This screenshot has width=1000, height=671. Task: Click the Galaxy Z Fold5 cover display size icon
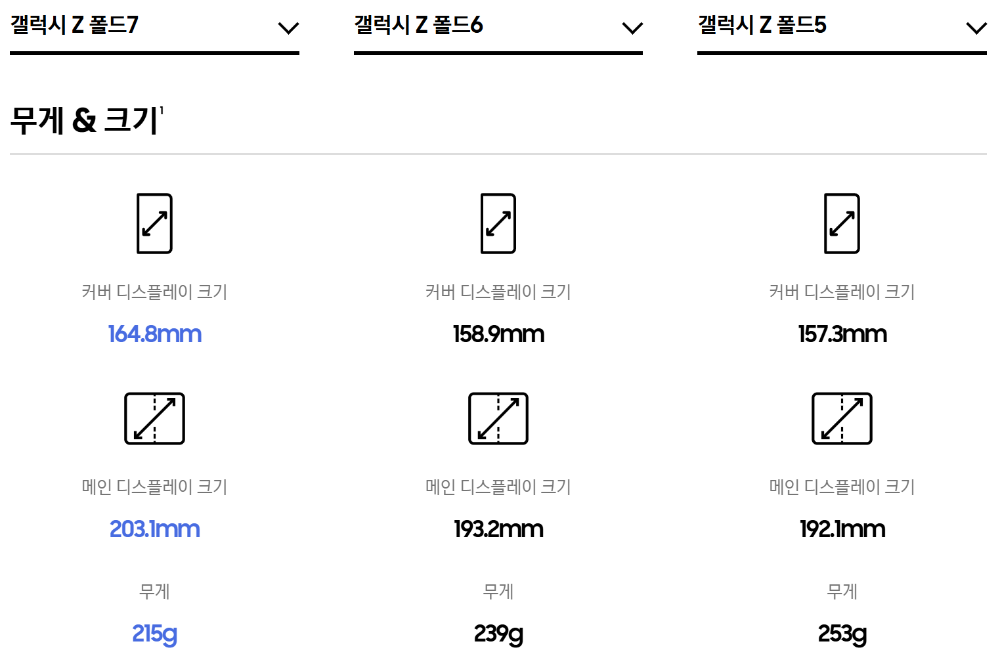coord(842,223)
